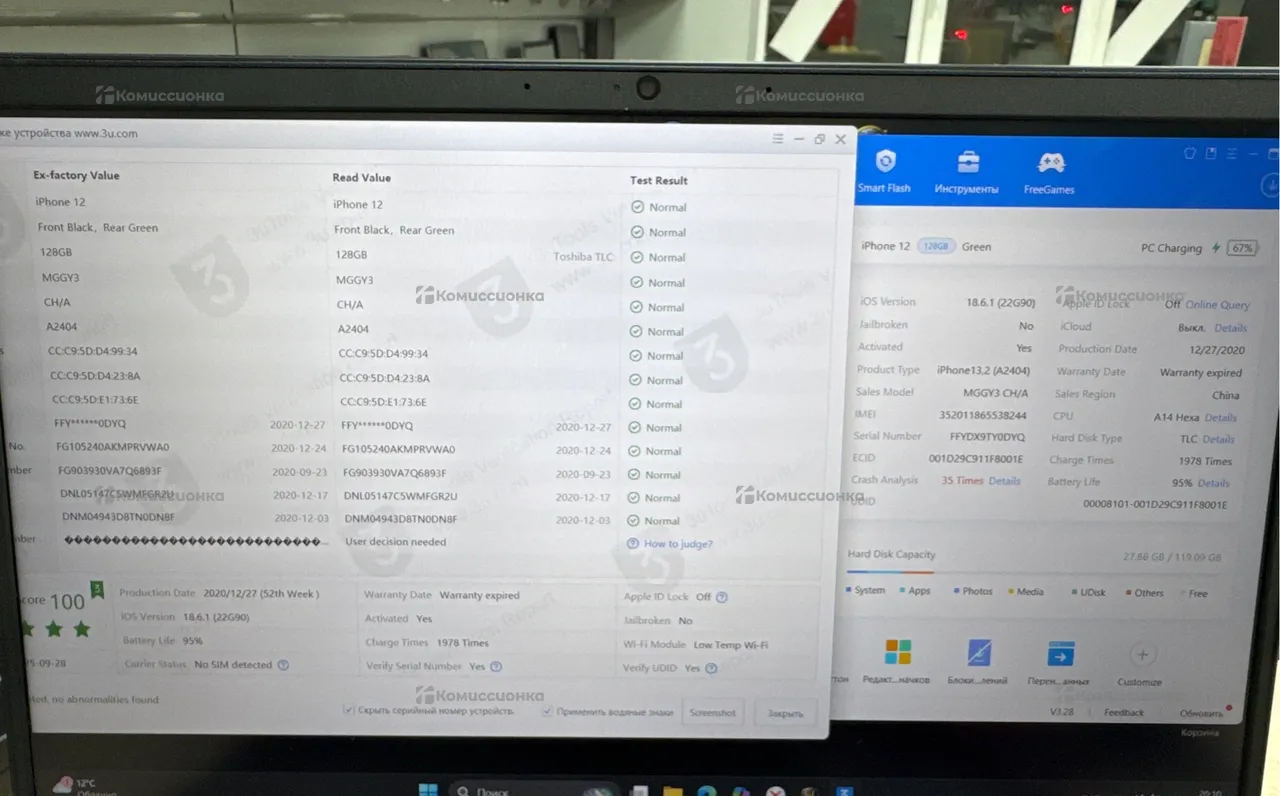
Task: Click the Закрыть button
Action: tap(785, 714)
